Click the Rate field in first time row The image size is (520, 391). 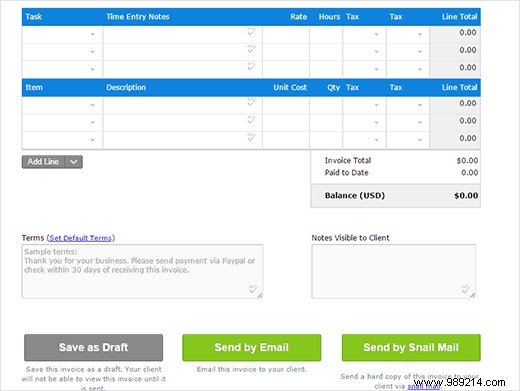tap(286, 34)
